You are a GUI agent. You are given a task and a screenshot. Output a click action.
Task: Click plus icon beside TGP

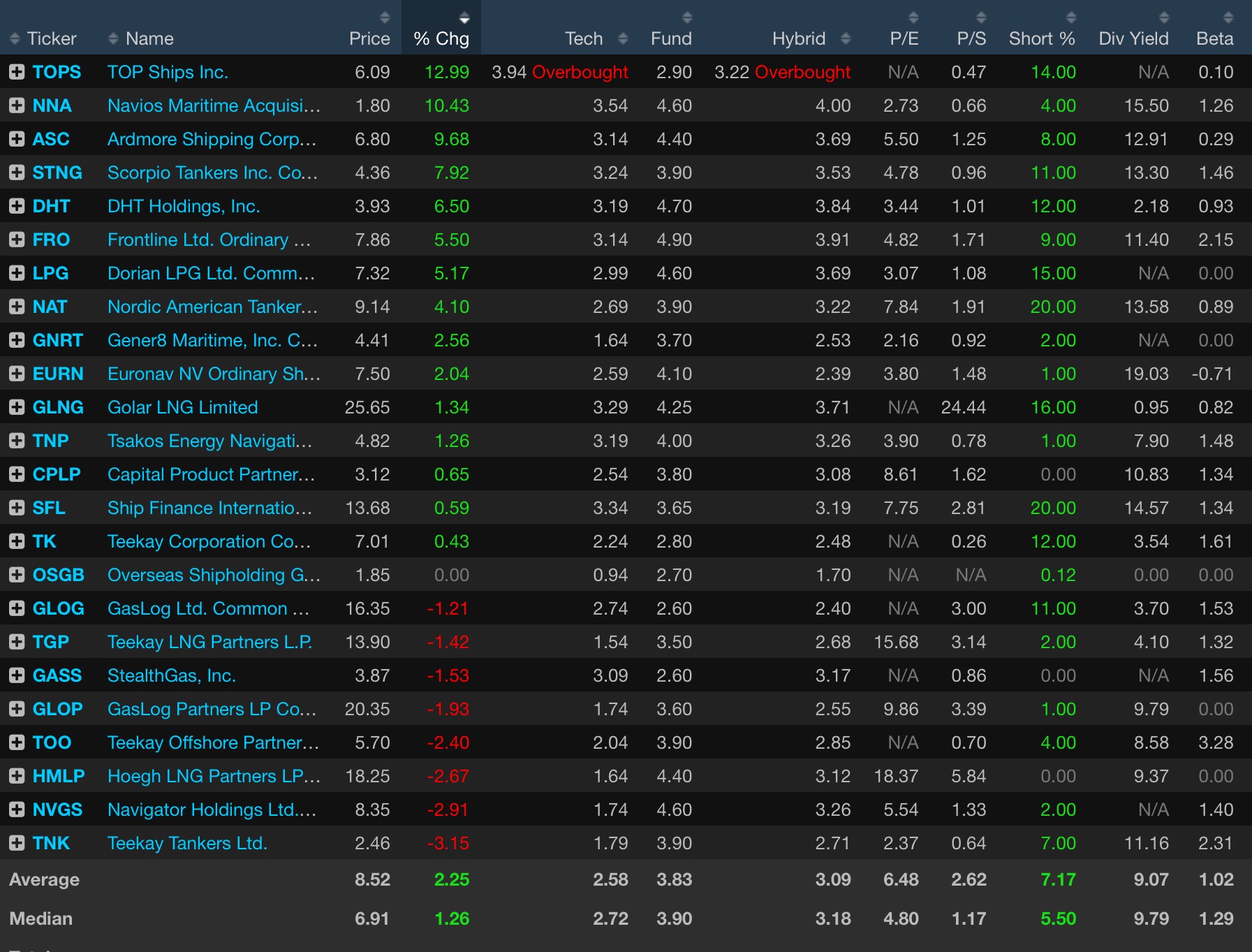tap(17, 642)
